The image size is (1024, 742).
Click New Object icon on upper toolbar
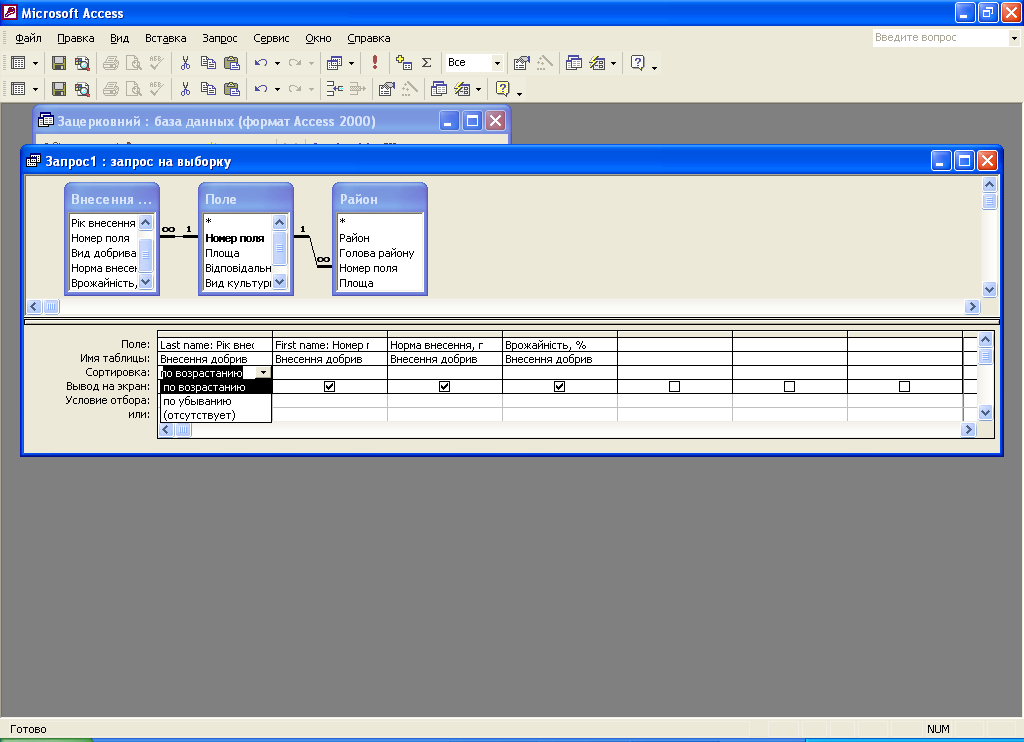pos(597,63)
